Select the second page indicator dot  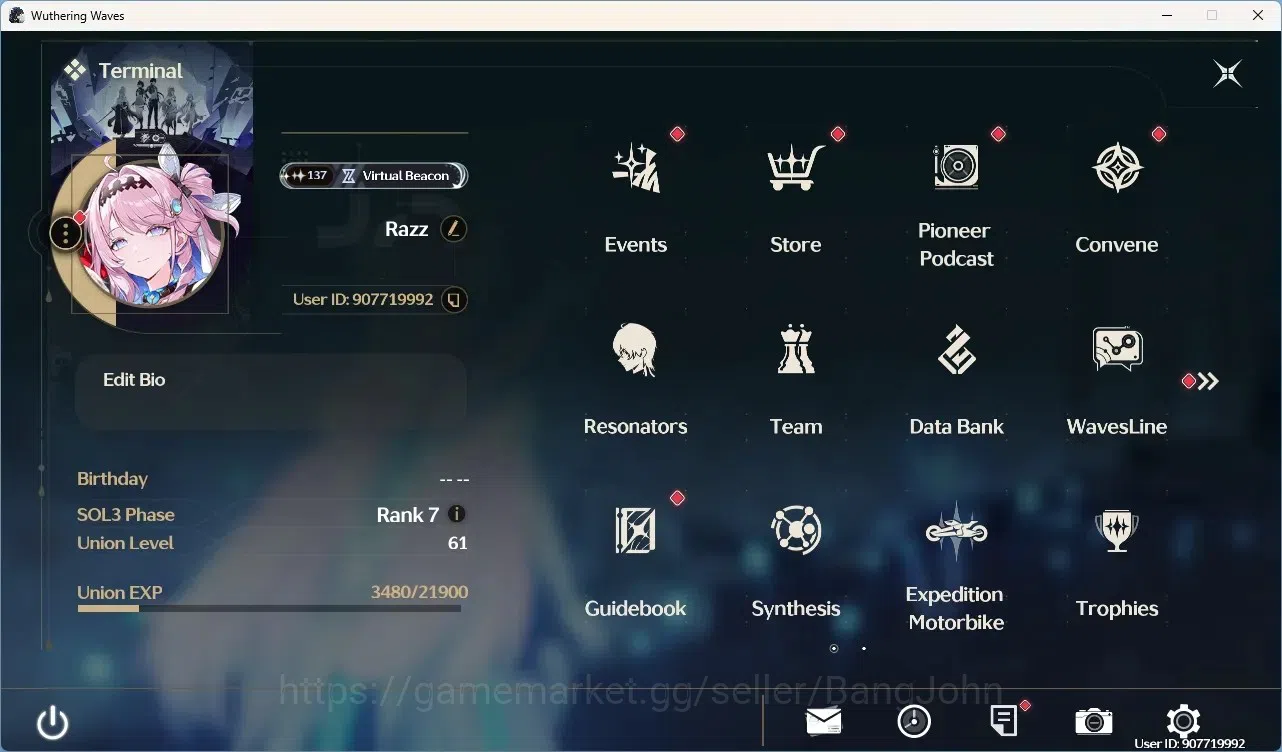(864, 648)
